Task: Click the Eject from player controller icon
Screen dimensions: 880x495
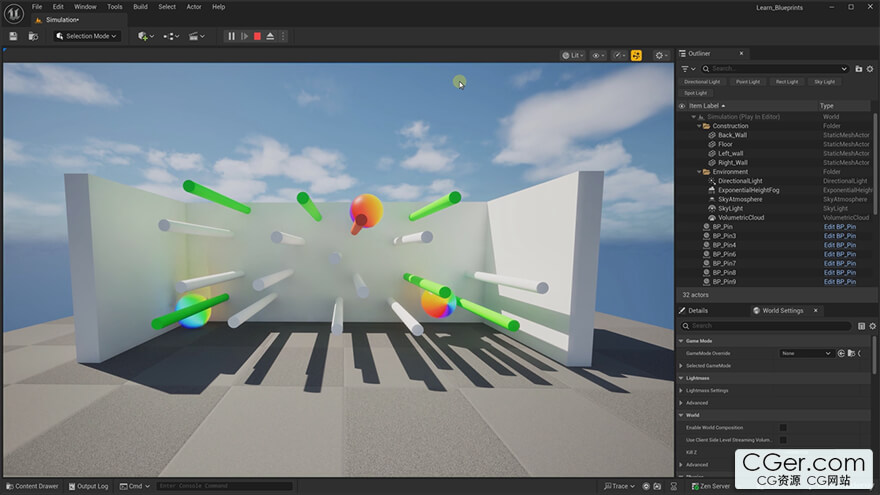Action: (x=270, y=36)
